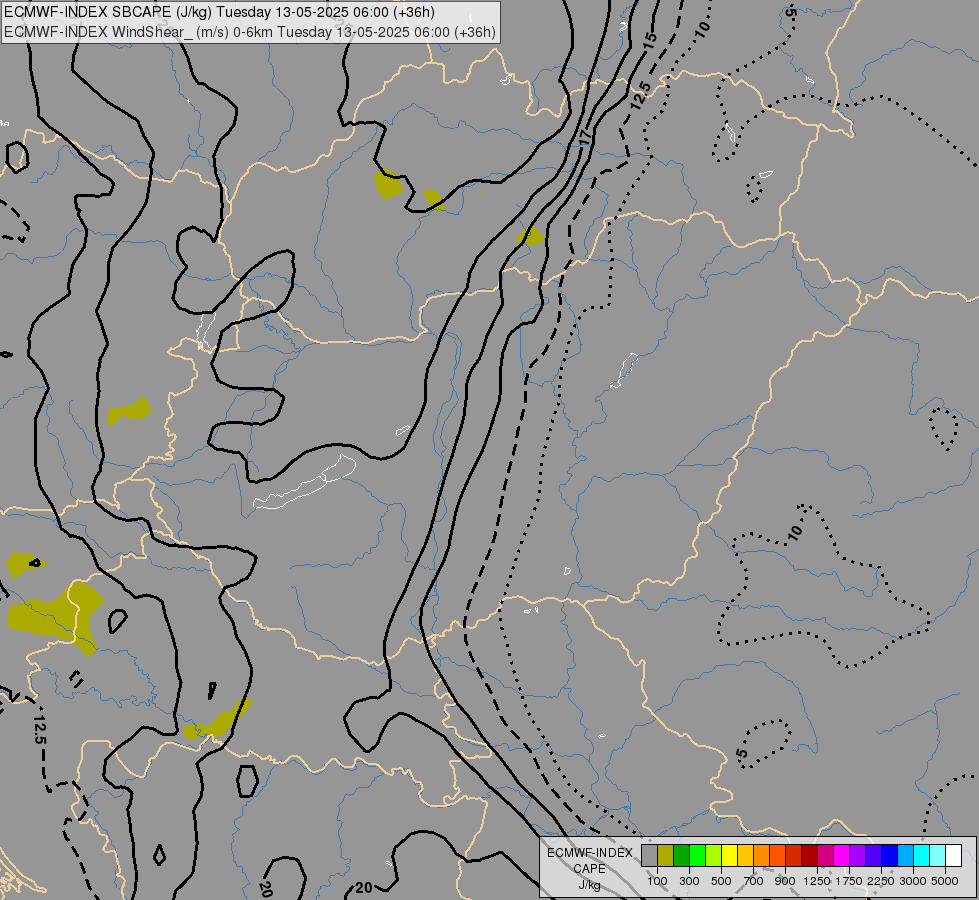The height and width of the screenshot is (900, 979).
Task: Select the indigo swatch before 2250
Action: tap(873, 855)
